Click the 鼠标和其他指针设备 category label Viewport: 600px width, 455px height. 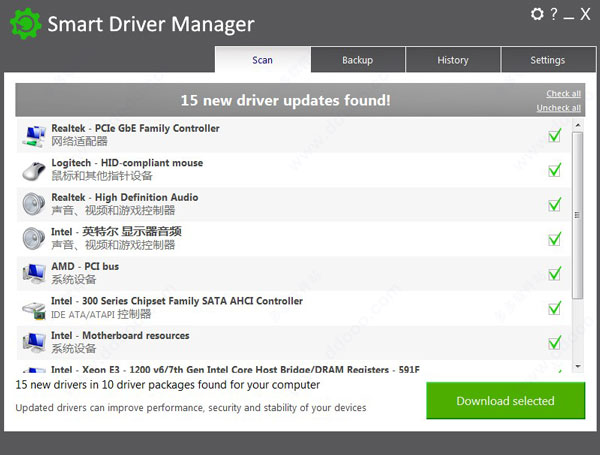[x=102, y=176]
